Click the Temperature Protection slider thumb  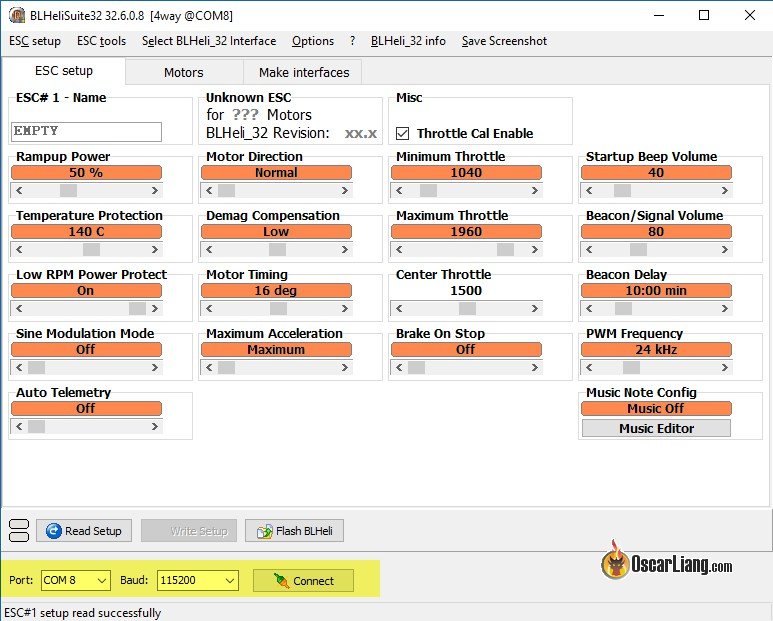(x=91, y=249)
